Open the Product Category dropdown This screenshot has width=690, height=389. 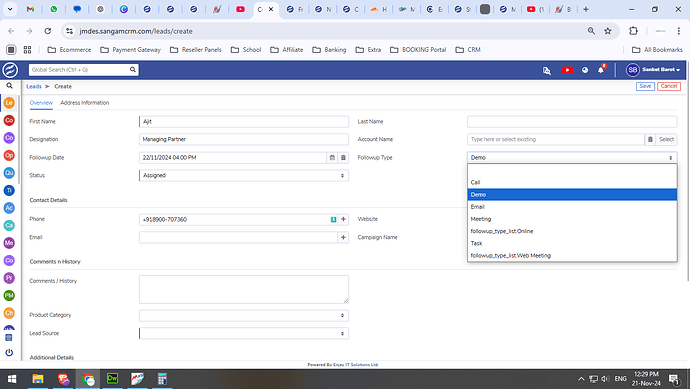244,316
